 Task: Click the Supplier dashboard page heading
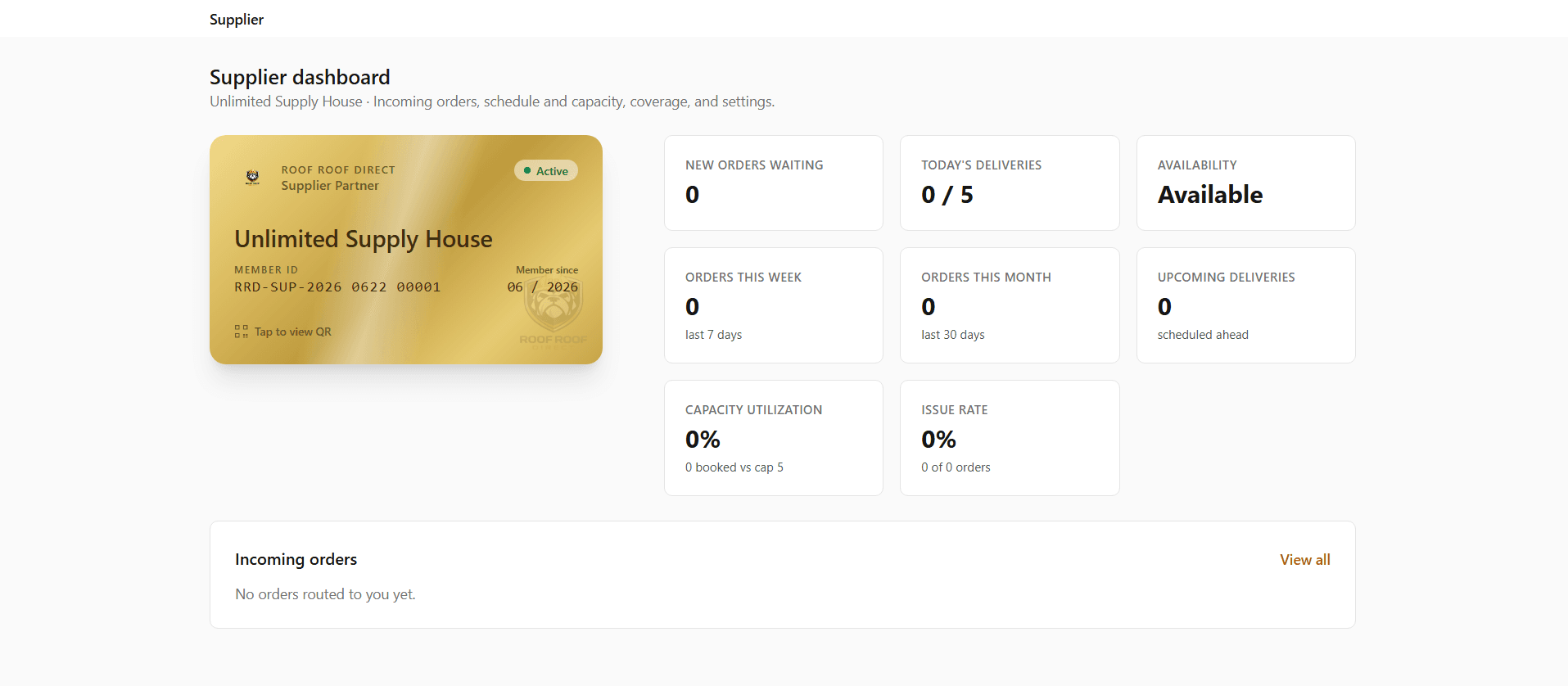point(300,77)
